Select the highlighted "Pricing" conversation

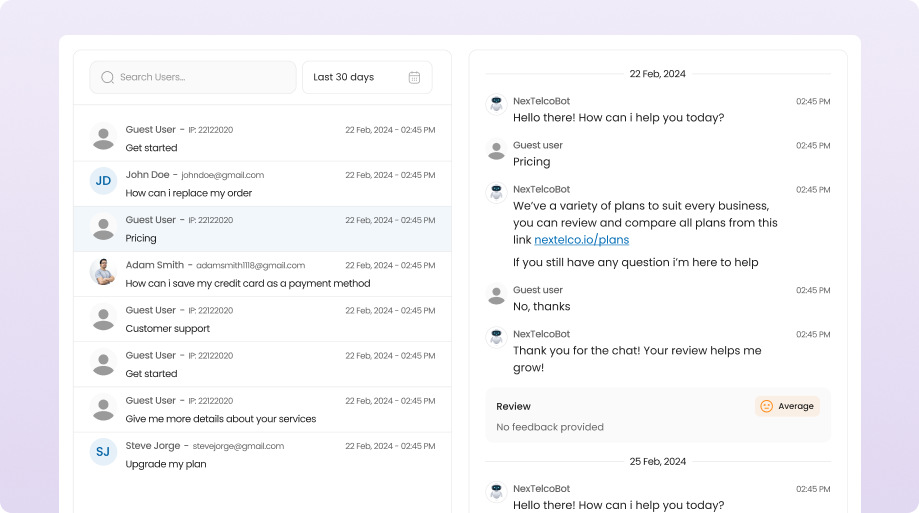pyautogui.click(x=262, y=229)
